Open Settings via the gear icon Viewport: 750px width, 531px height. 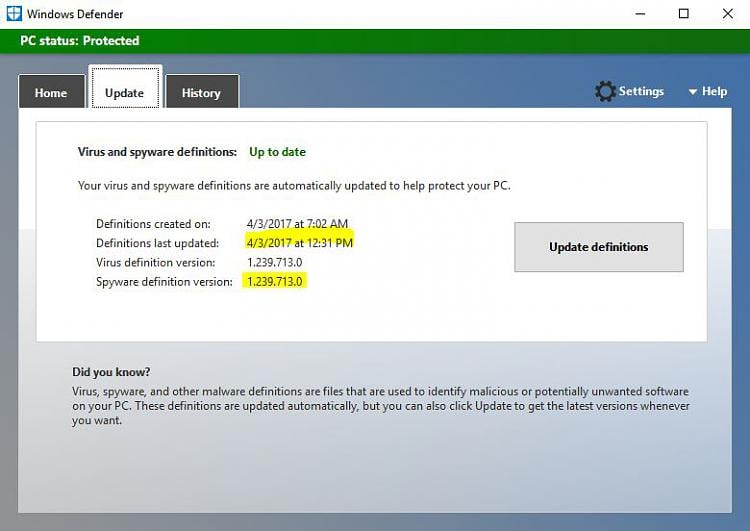tap(605, 92)
